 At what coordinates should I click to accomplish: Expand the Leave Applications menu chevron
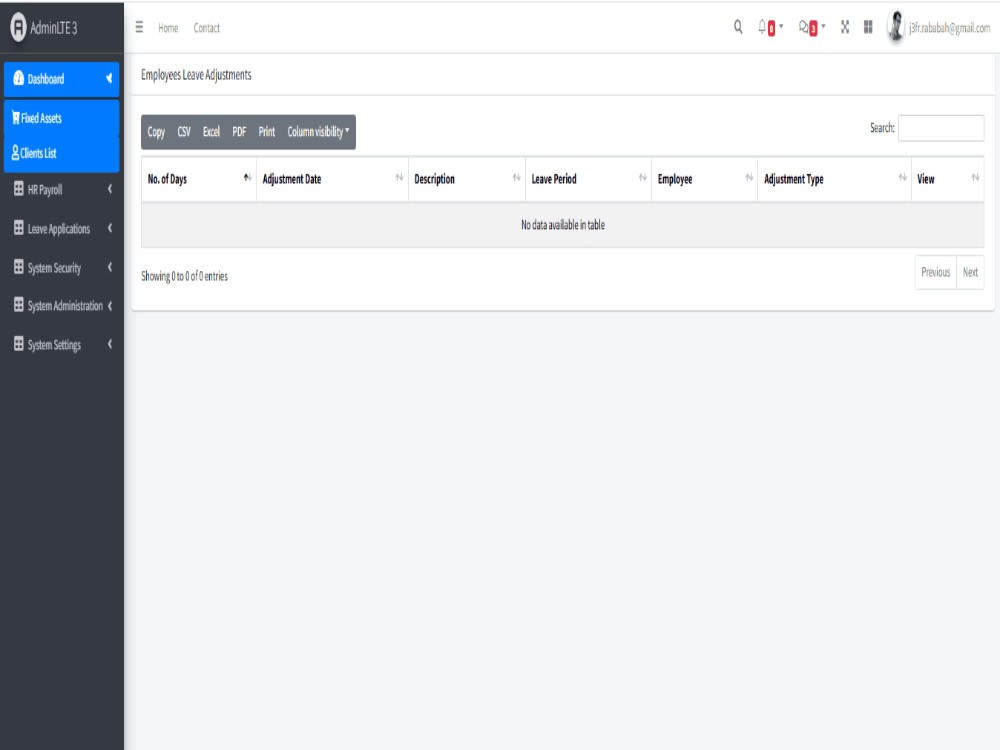(110, 228)
